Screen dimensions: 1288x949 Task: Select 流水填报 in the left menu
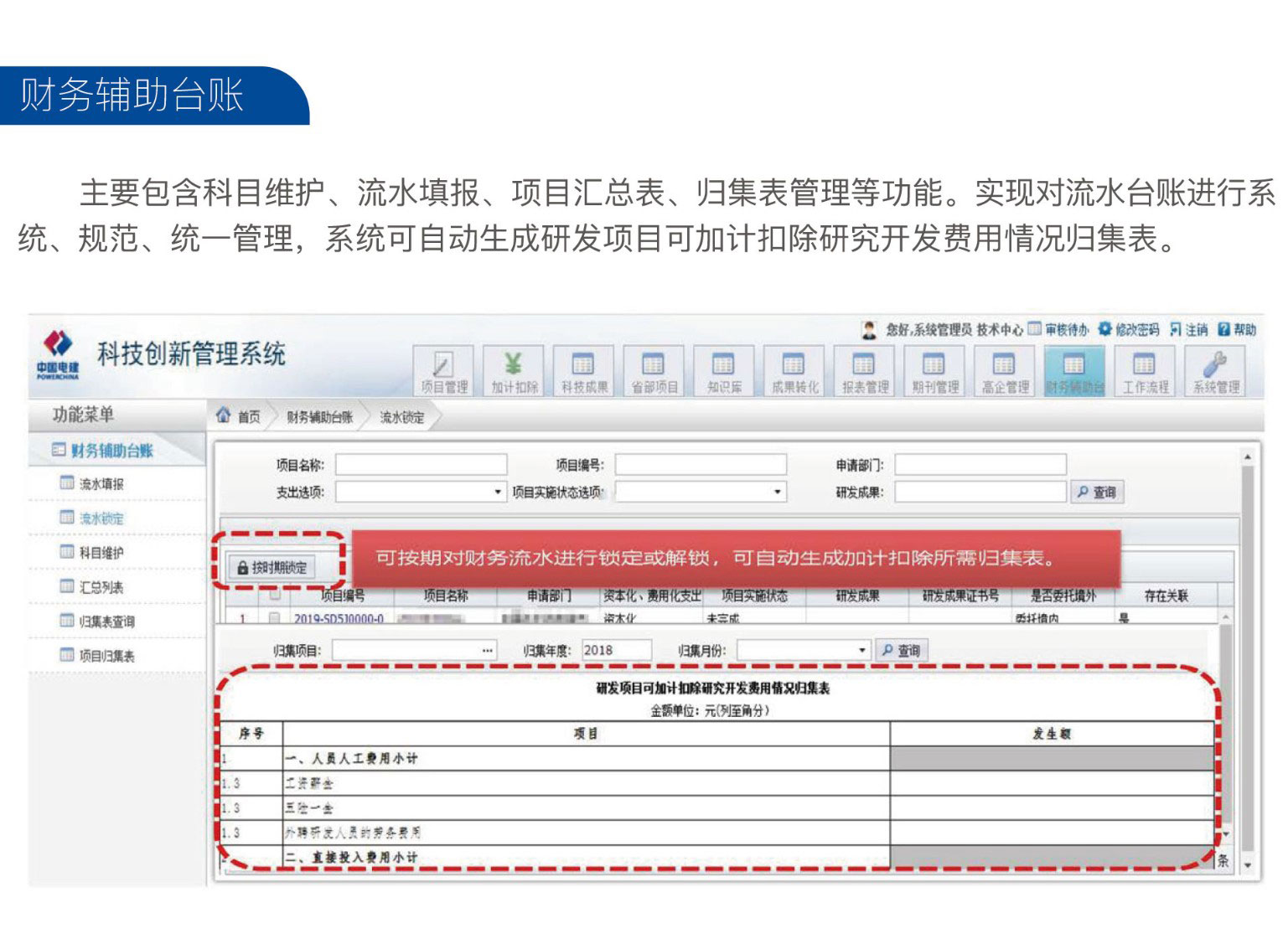click(x=101, y=484)
